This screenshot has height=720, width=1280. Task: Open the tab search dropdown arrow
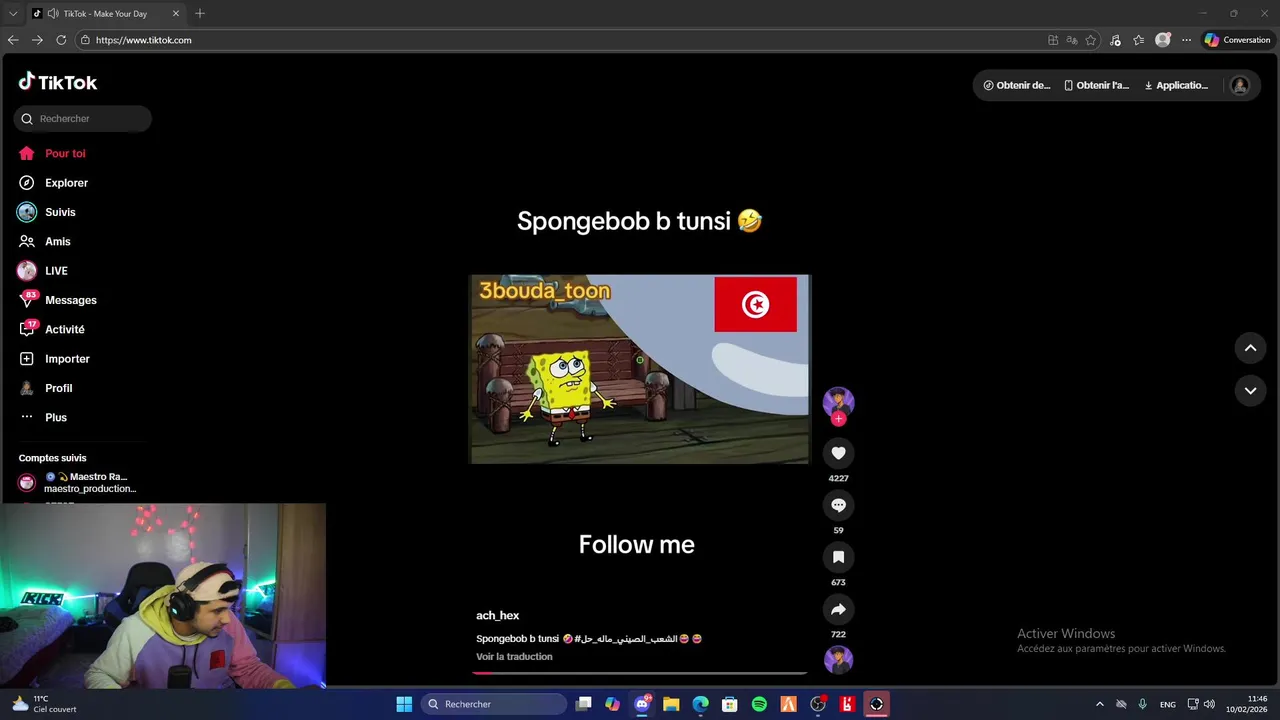(x=13, y=13)
